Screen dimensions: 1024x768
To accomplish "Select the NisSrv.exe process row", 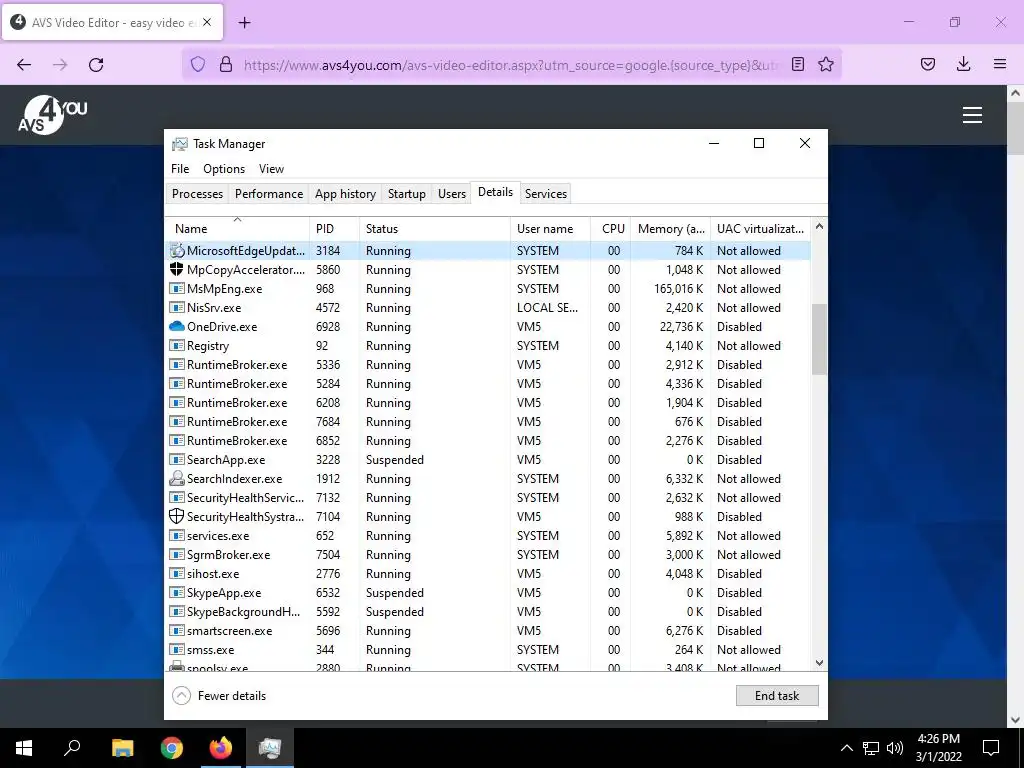I will click(x=488, y=308).
